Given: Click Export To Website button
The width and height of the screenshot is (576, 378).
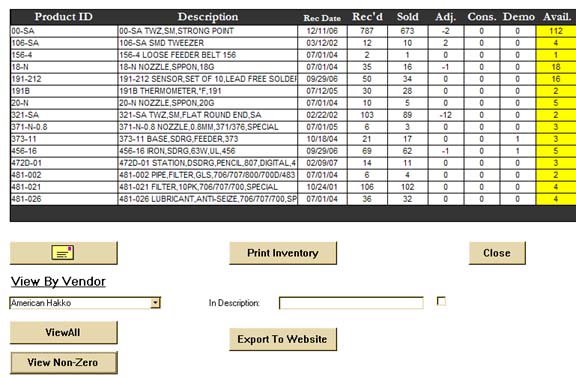Looking at the screenshot, I should point(283,339).
